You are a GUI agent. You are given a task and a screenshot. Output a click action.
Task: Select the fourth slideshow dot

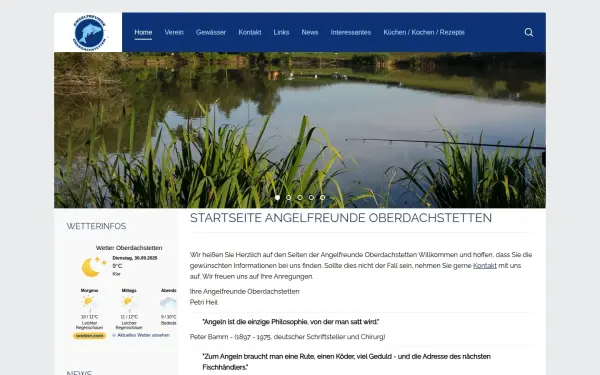tap(311, 197)
